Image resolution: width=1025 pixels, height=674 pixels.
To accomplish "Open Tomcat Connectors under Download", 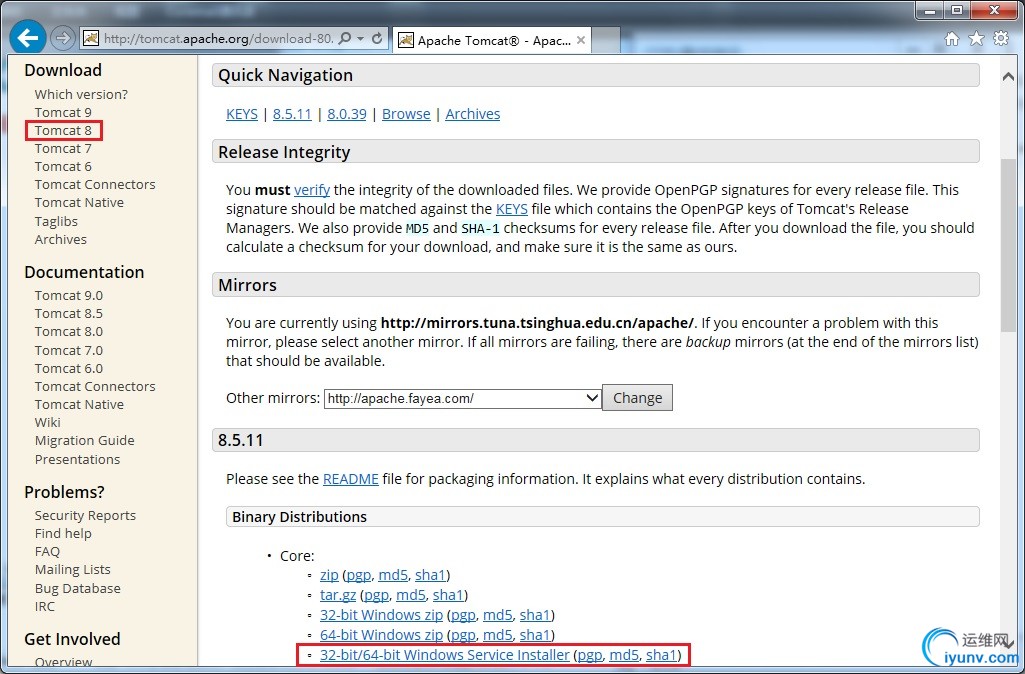I will click(95, 184).
